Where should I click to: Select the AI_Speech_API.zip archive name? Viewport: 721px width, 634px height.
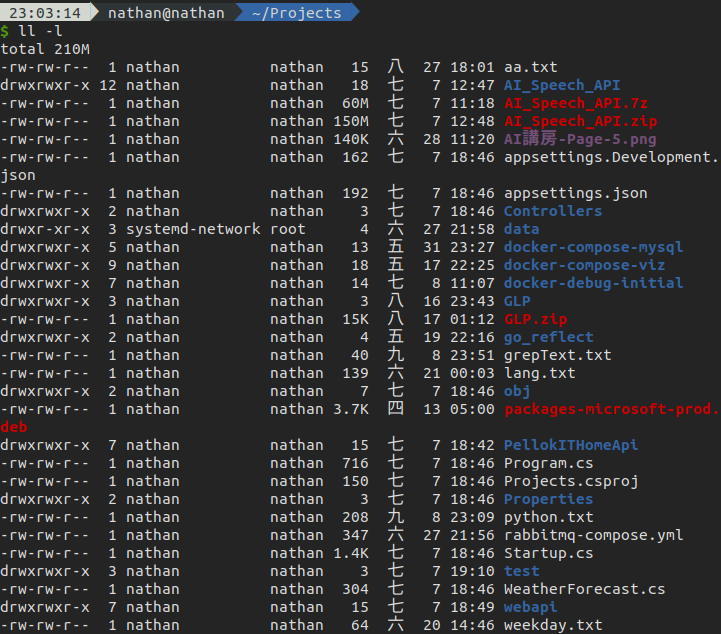pyautogui.click(x=580, y=121)
